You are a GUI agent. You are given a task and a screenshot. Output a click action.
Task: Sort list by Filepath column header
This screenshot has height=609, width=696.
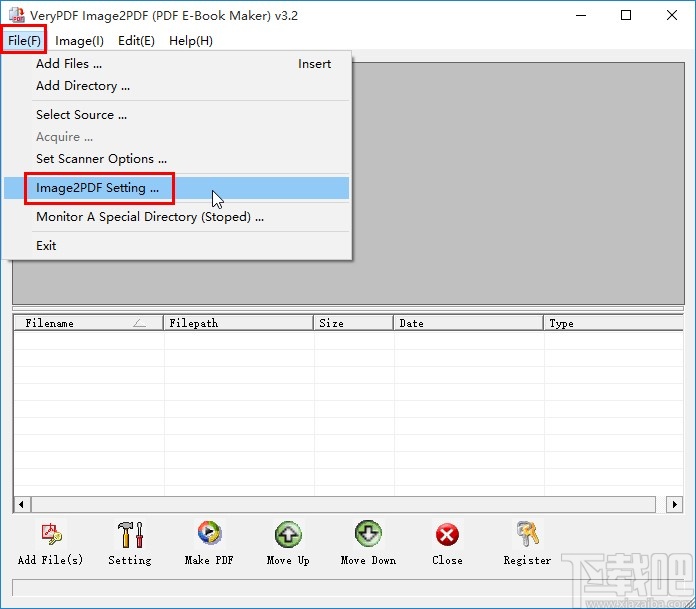click(238, 323)
